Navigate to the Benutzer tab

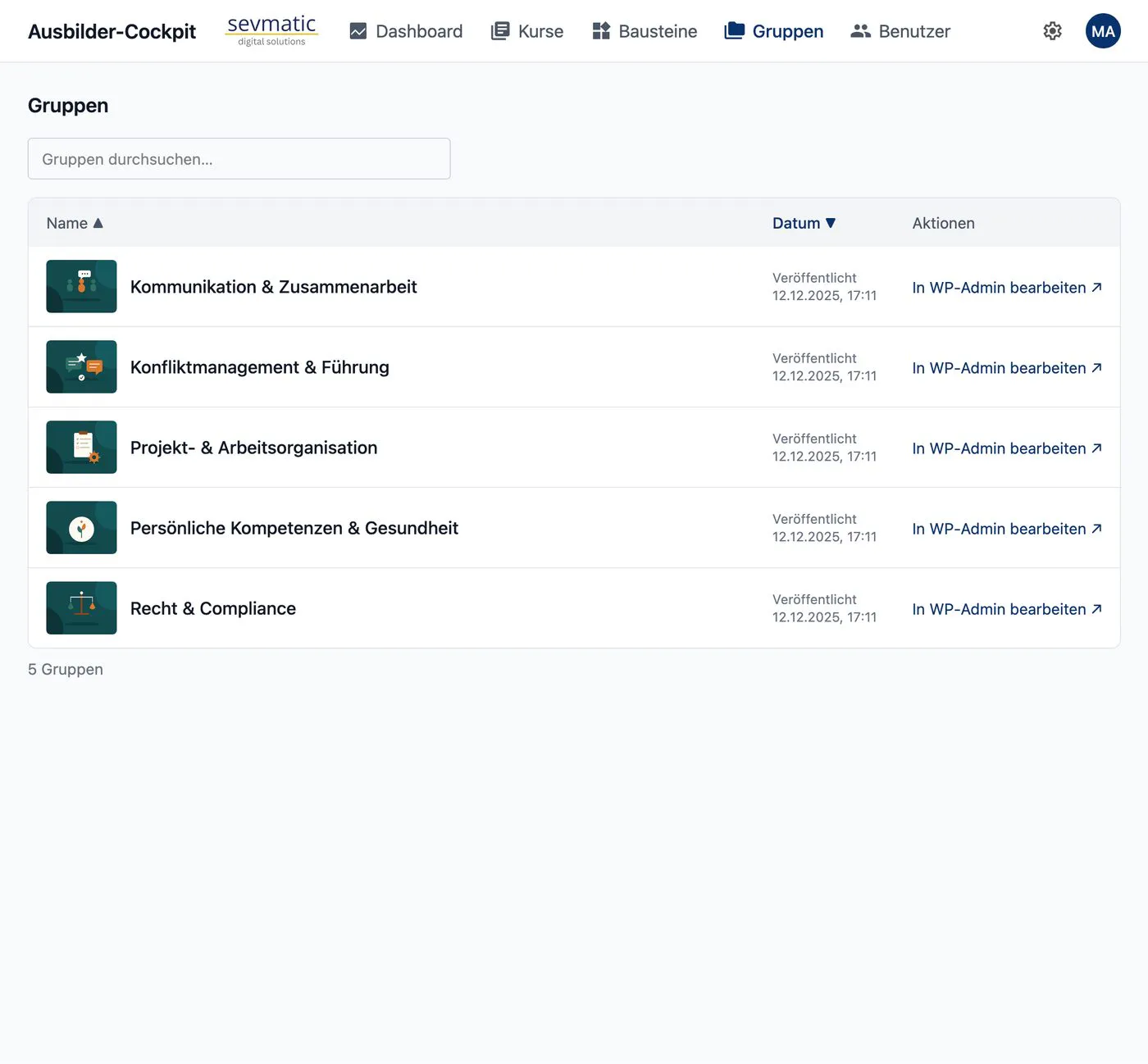point(900,31)
